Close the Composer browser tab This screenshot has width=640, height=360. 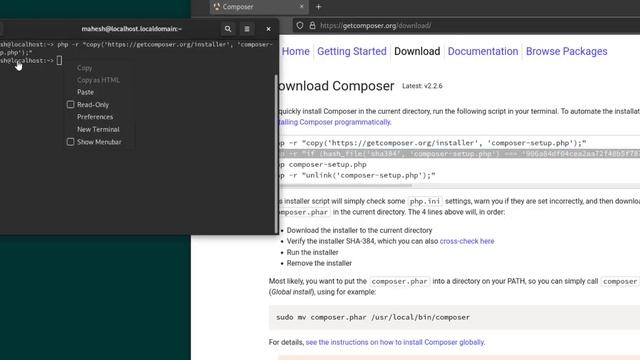(x=302, y=7)
